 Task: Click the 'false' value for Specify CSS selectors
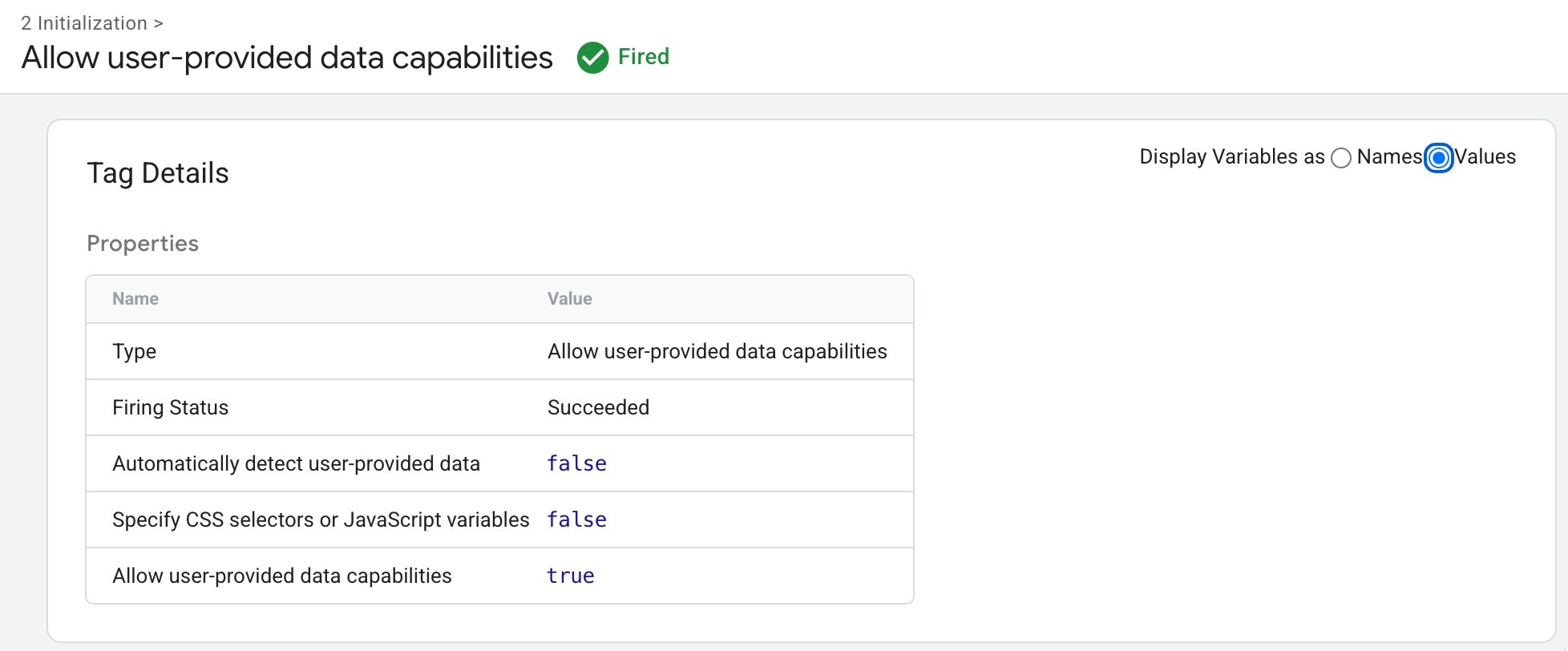tap(577, 520)
